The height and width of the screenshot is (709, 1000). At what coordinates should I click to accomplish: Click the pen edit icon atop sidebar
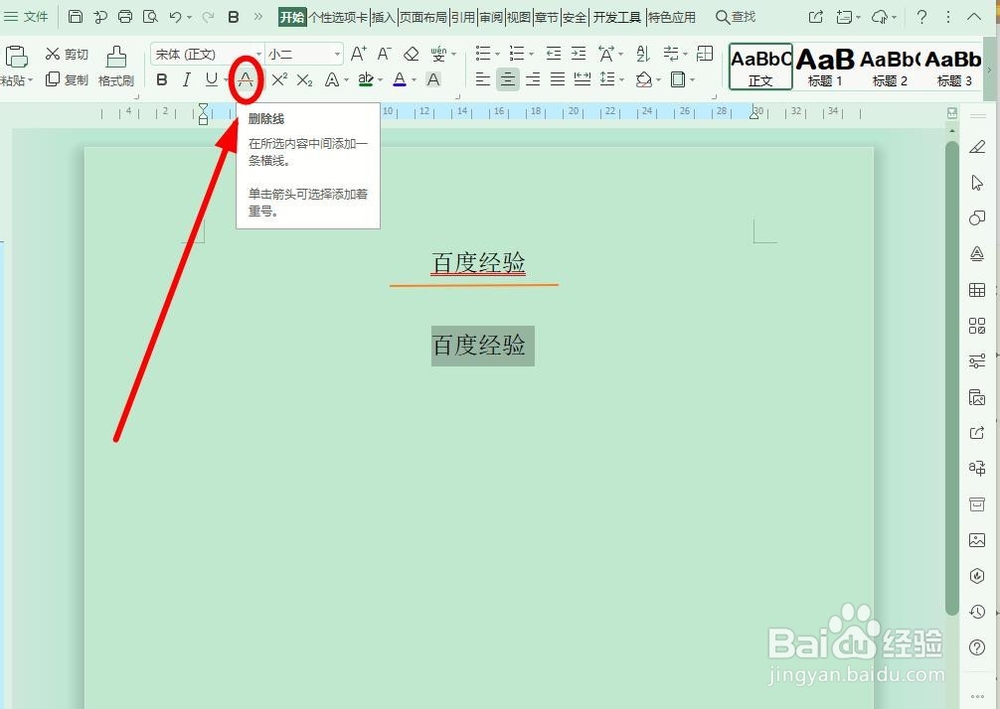pos(976,147)
